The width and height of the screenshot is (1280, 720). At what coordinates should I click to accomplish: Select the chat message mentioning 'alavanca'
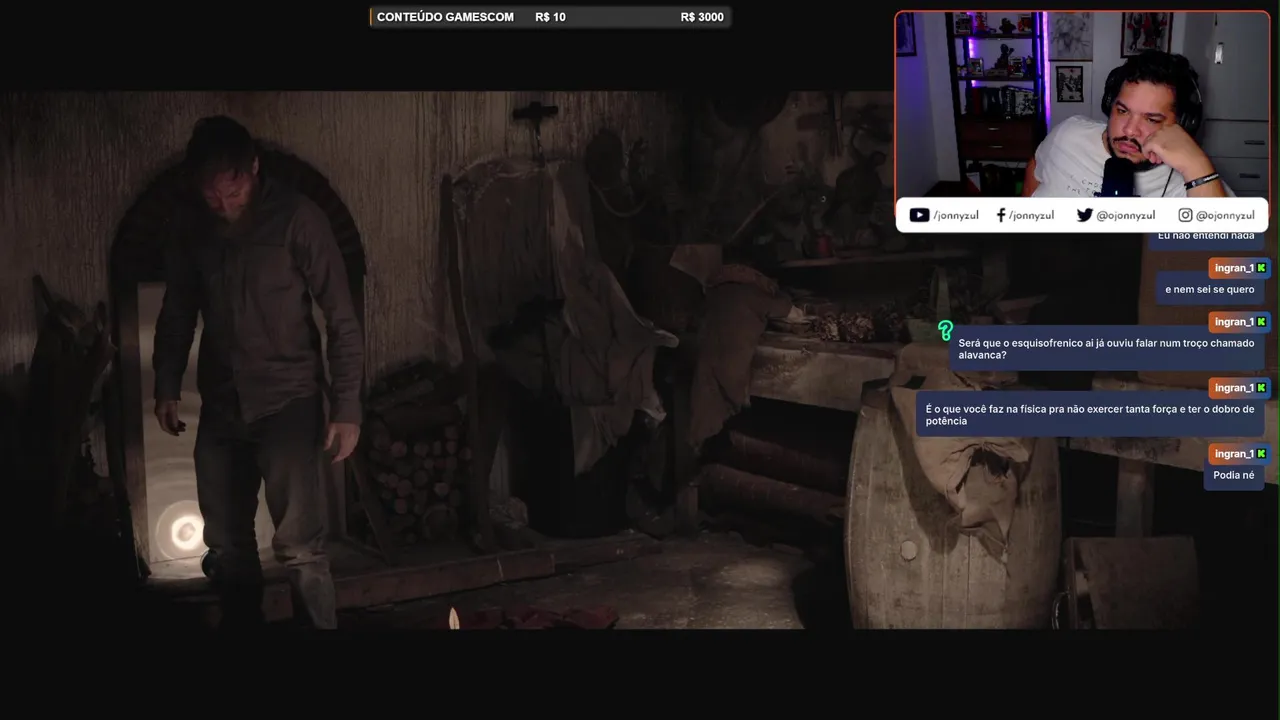[x=1106, y=349]
